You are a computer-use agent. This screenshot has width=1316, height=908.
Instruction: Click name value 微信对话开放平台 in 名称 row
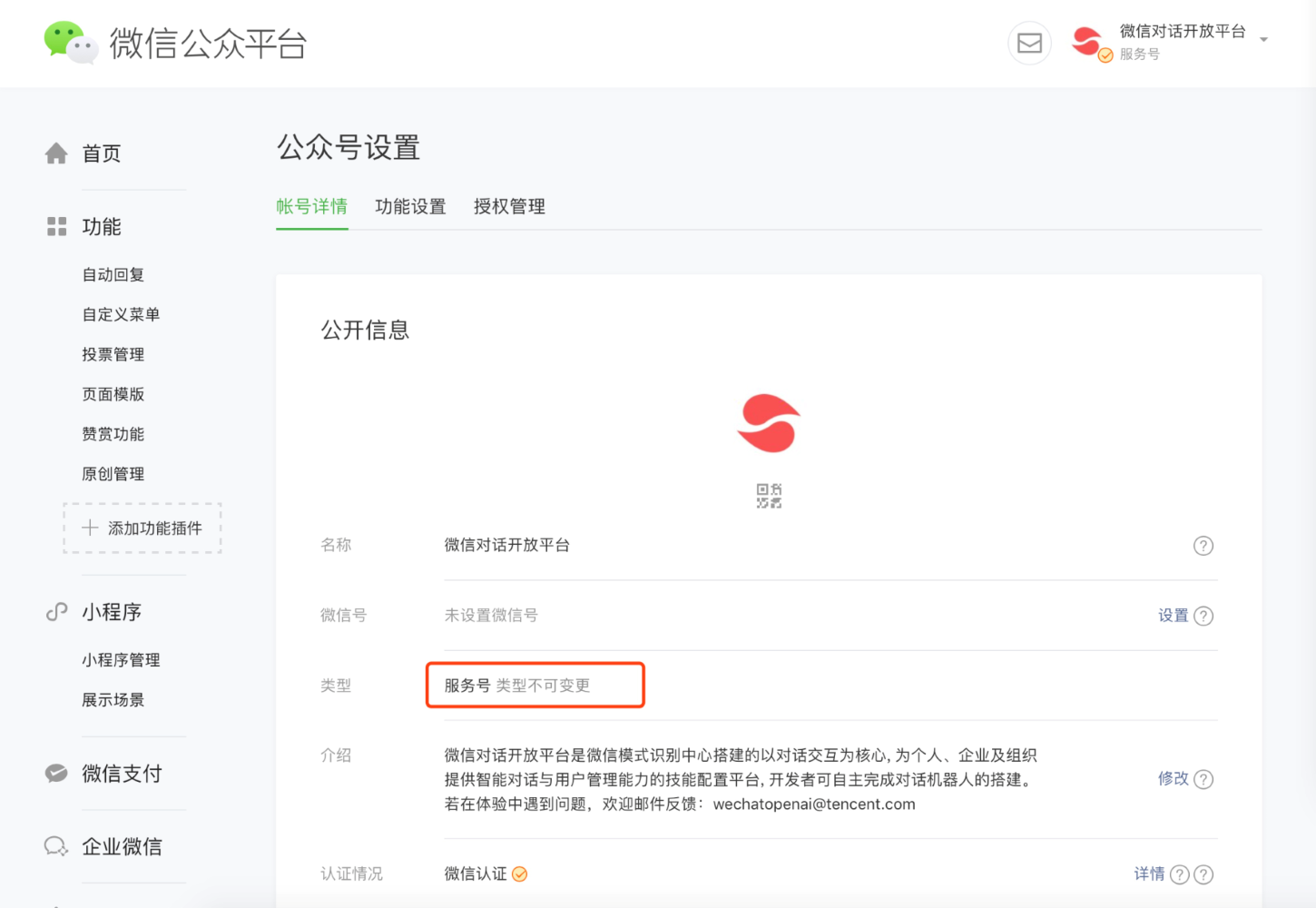507,546
